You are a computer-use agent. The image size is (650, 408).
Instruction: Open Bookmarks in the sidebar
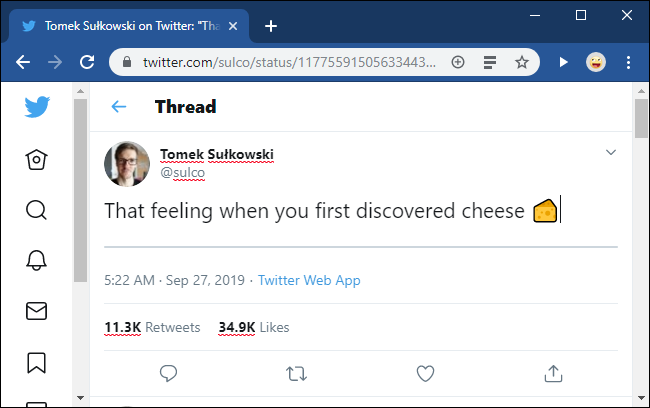(37, 361)
